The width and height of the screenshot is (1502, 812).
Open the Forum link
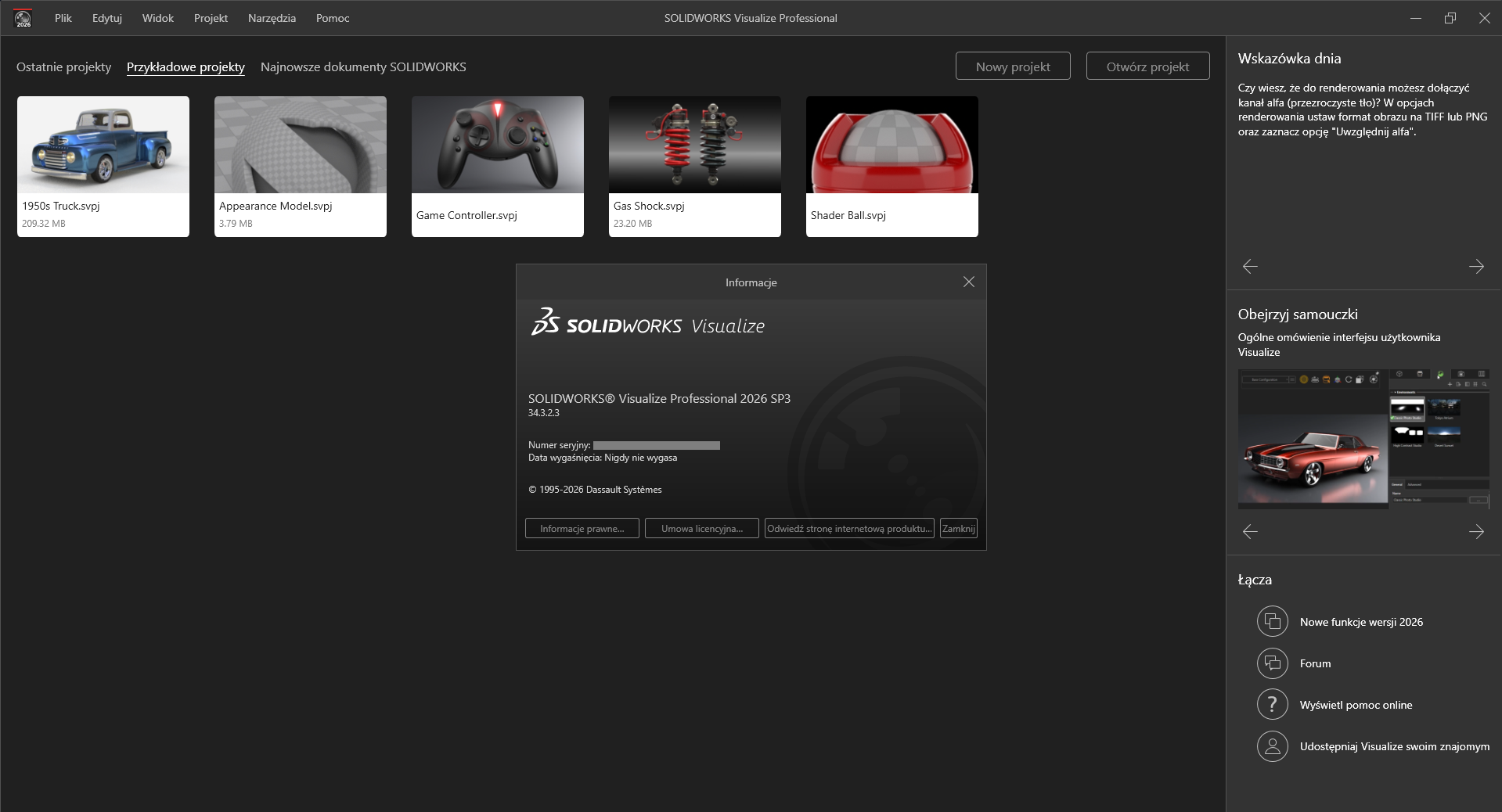pyautogui.click(x=1315, y=663)
